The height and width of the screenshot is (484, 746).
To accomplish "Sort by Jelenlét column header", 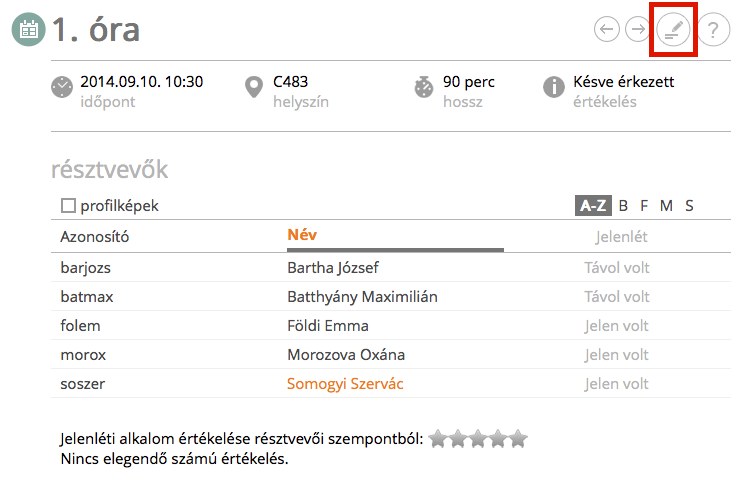I will click(621, 237).
